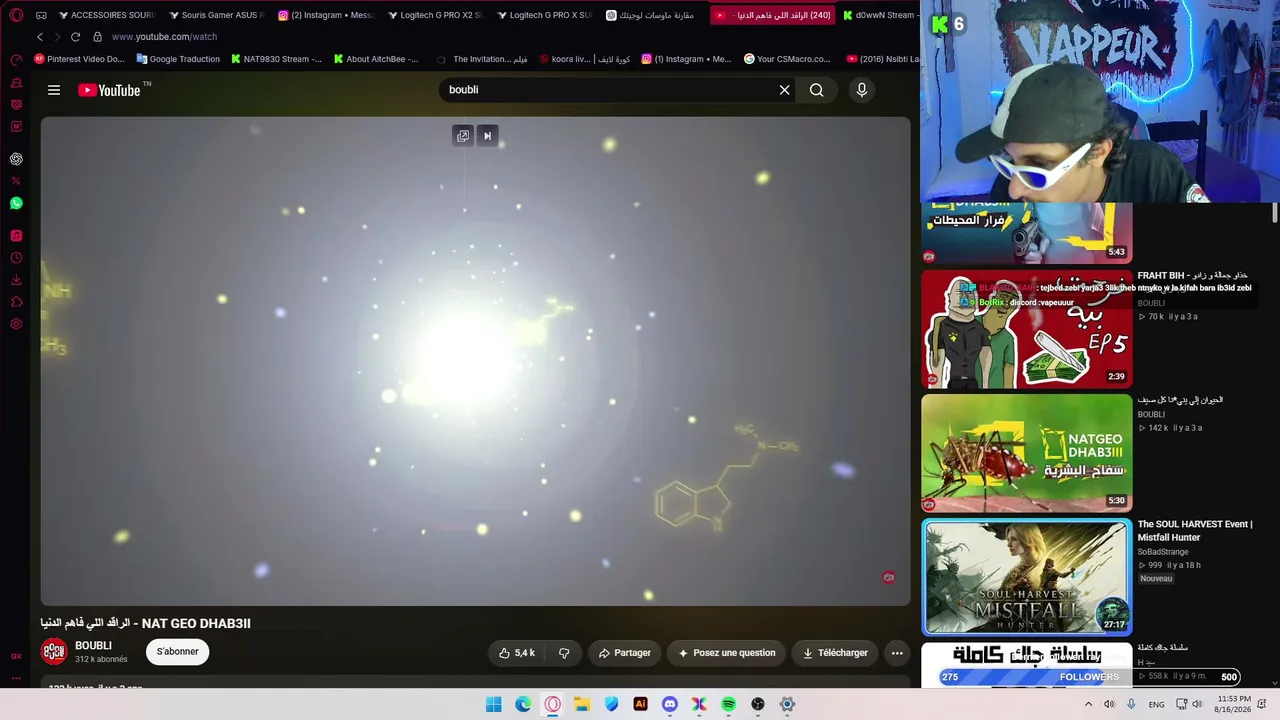This screenshot has width=1280, height=720.
Task: Pop out the video with detach icon
Action: click(x=463, y=136)
